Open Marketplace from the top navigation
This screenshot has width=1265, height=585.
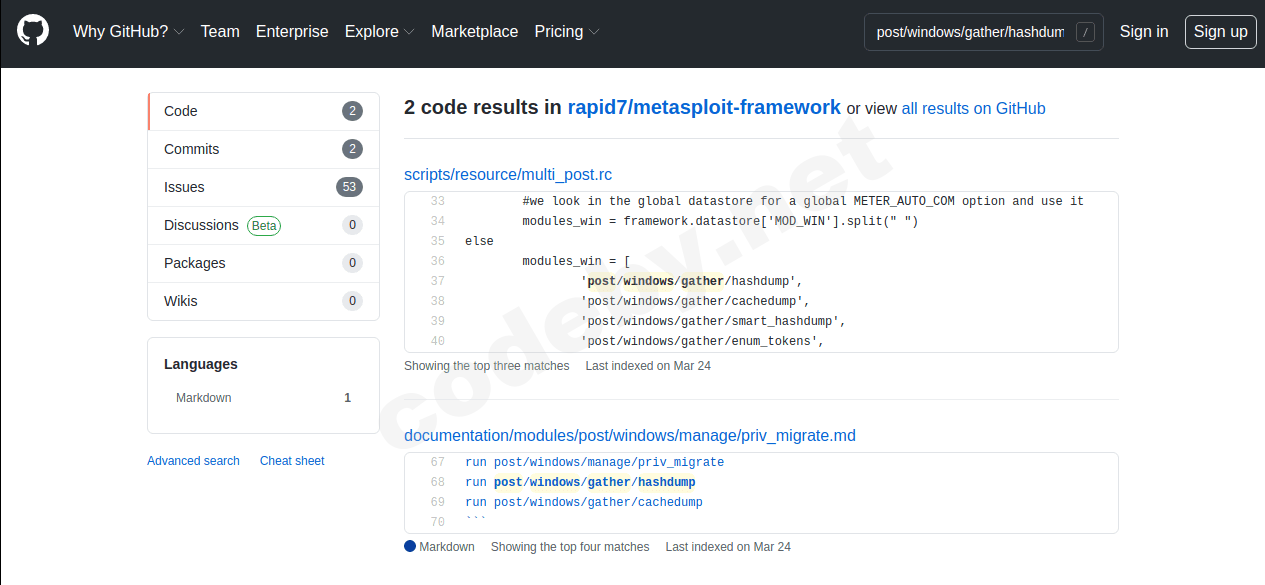474,31
